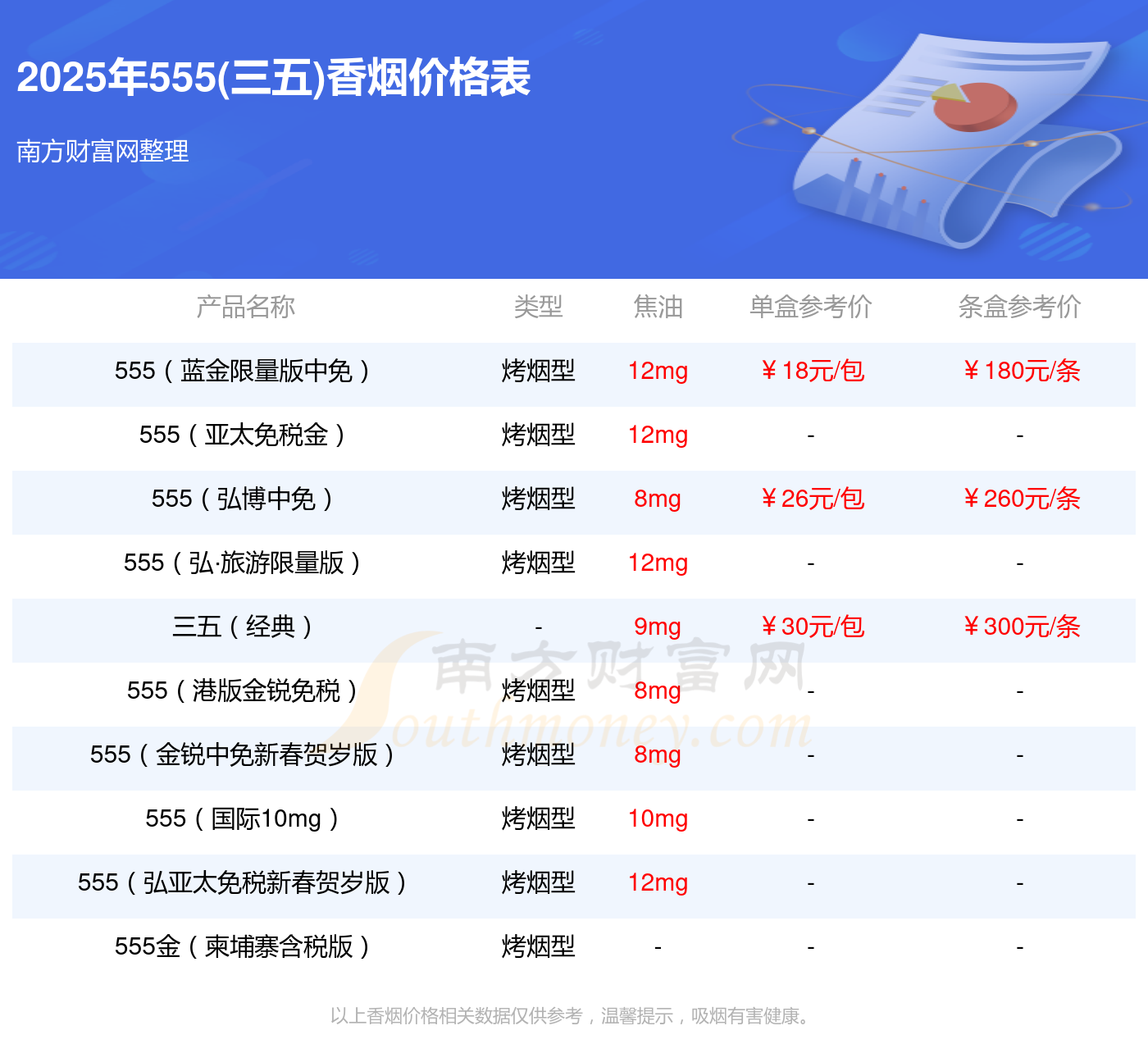
Task: Select "烤烟型" in the 金锐中免新春贺岁版 row
Action: pos(538,754)
